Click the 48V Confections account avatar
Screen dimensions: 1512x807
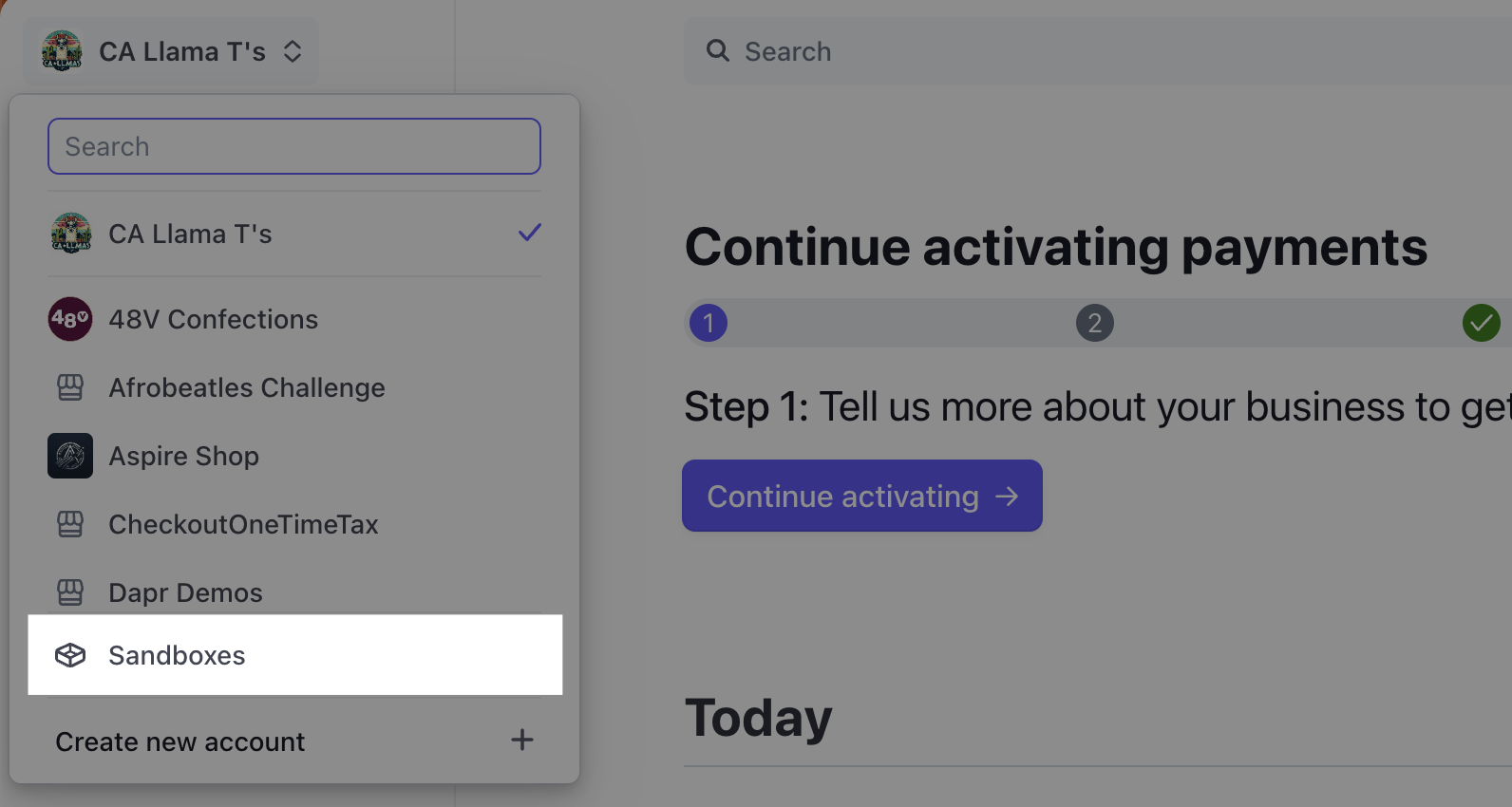click(x=70, y=319)
